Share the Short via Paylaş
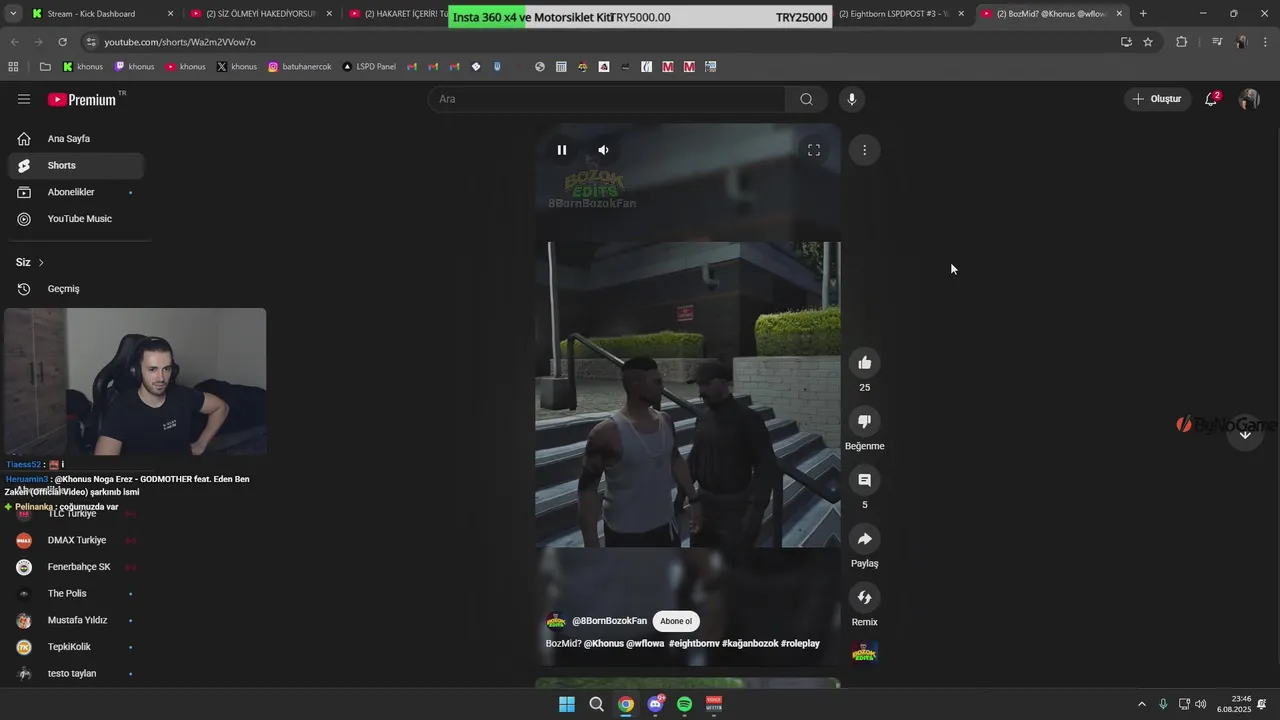 865,539
